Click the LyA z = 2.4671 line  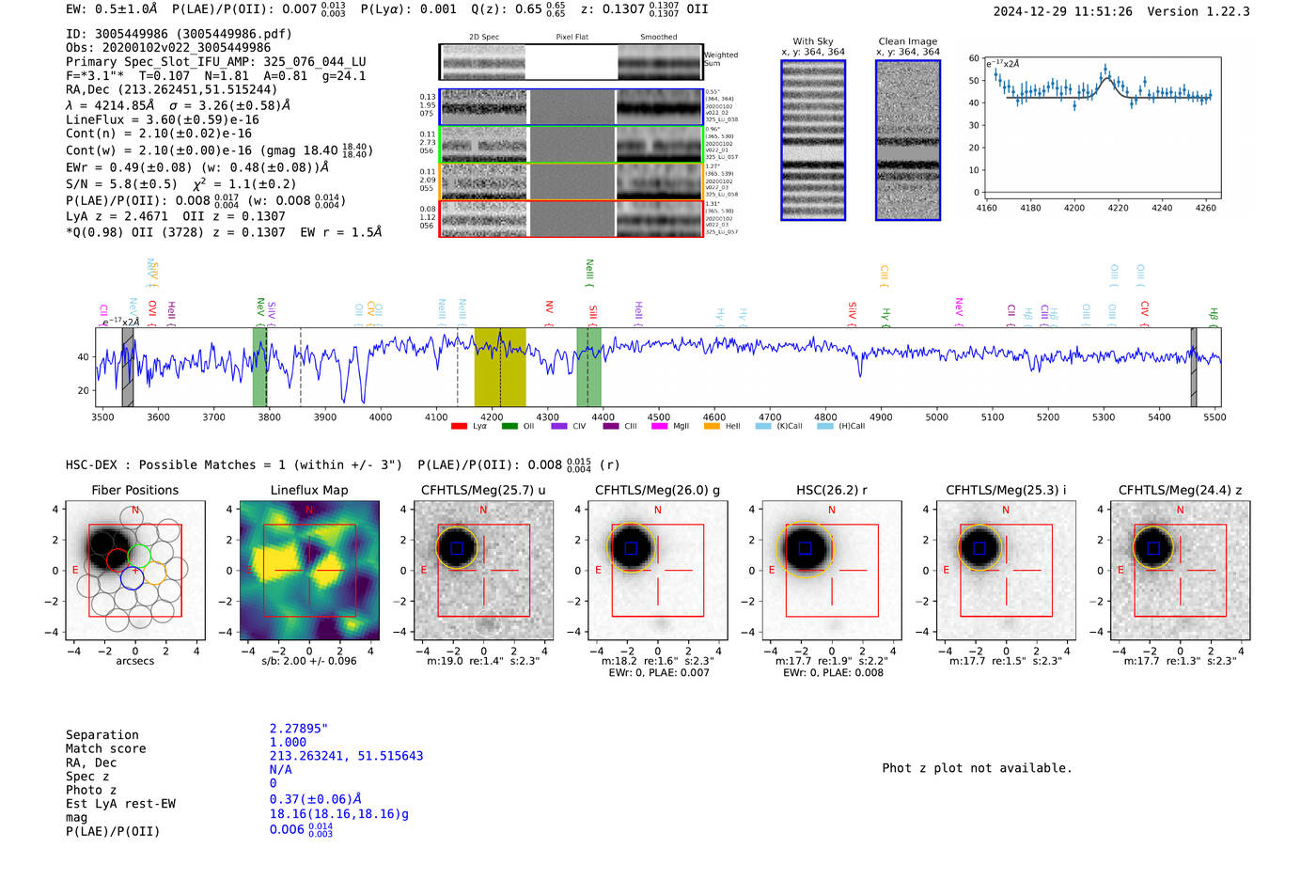point(175,216)
